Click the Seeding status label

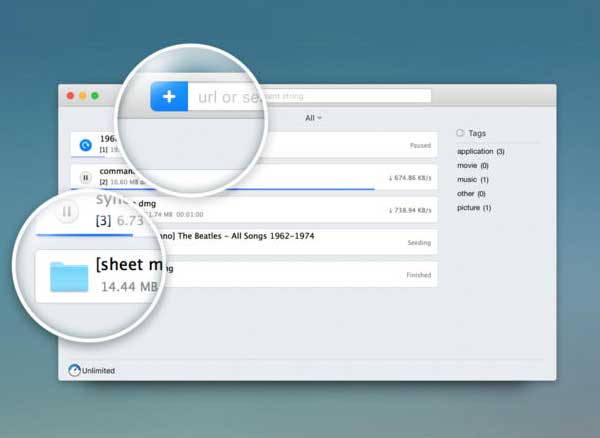click(x=419, y=243)
